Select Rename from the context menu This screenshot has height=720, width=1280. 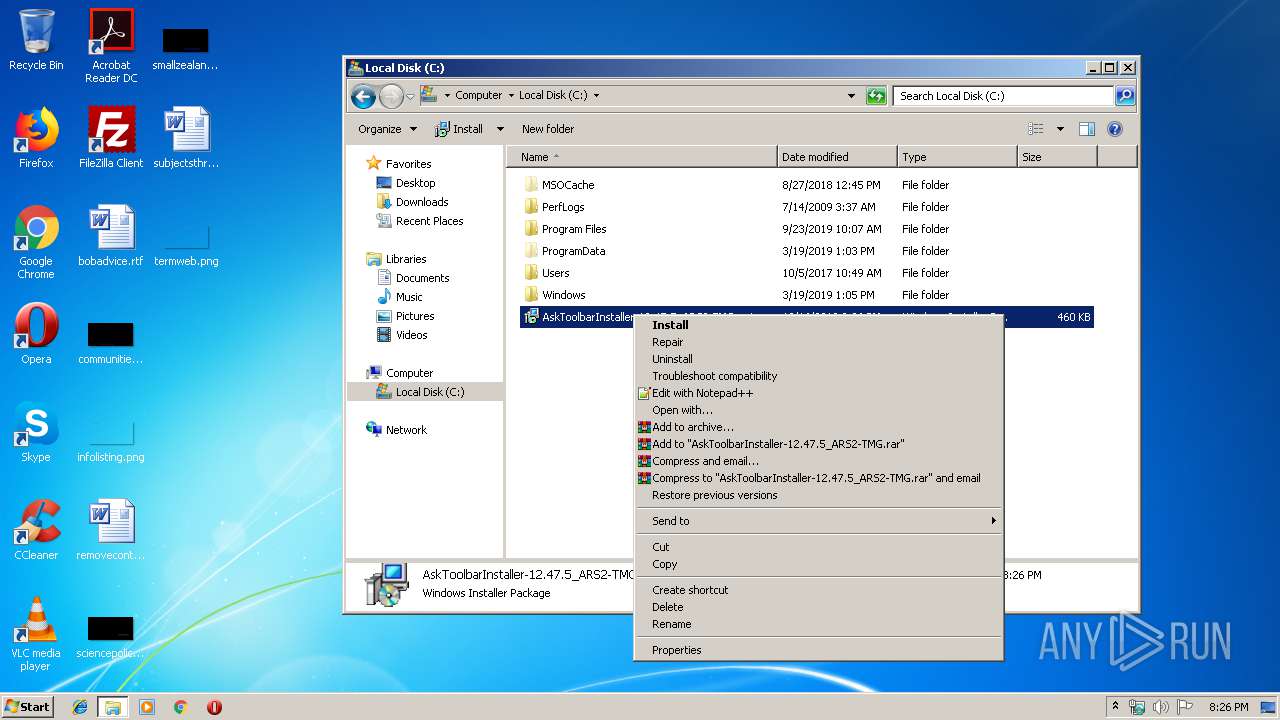(x=819, y=624)
